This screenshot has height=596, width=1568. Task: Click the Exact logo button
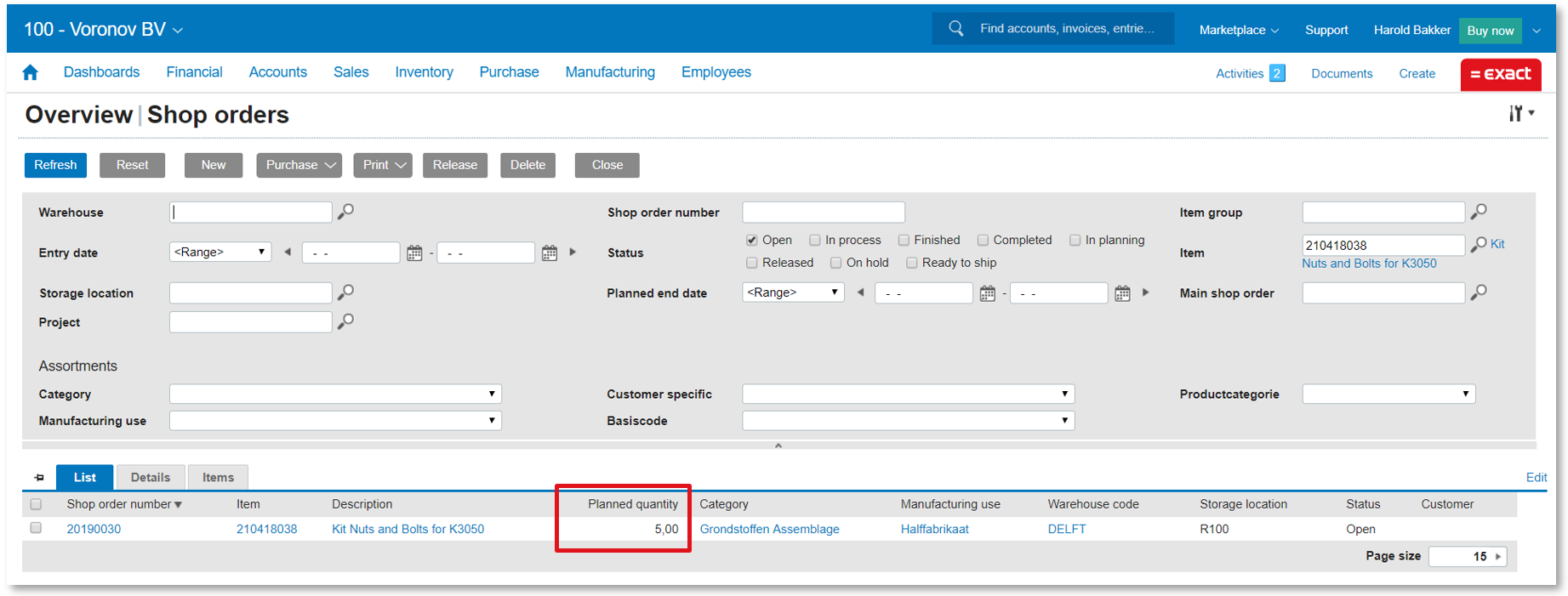click(x=1500, y=74)
